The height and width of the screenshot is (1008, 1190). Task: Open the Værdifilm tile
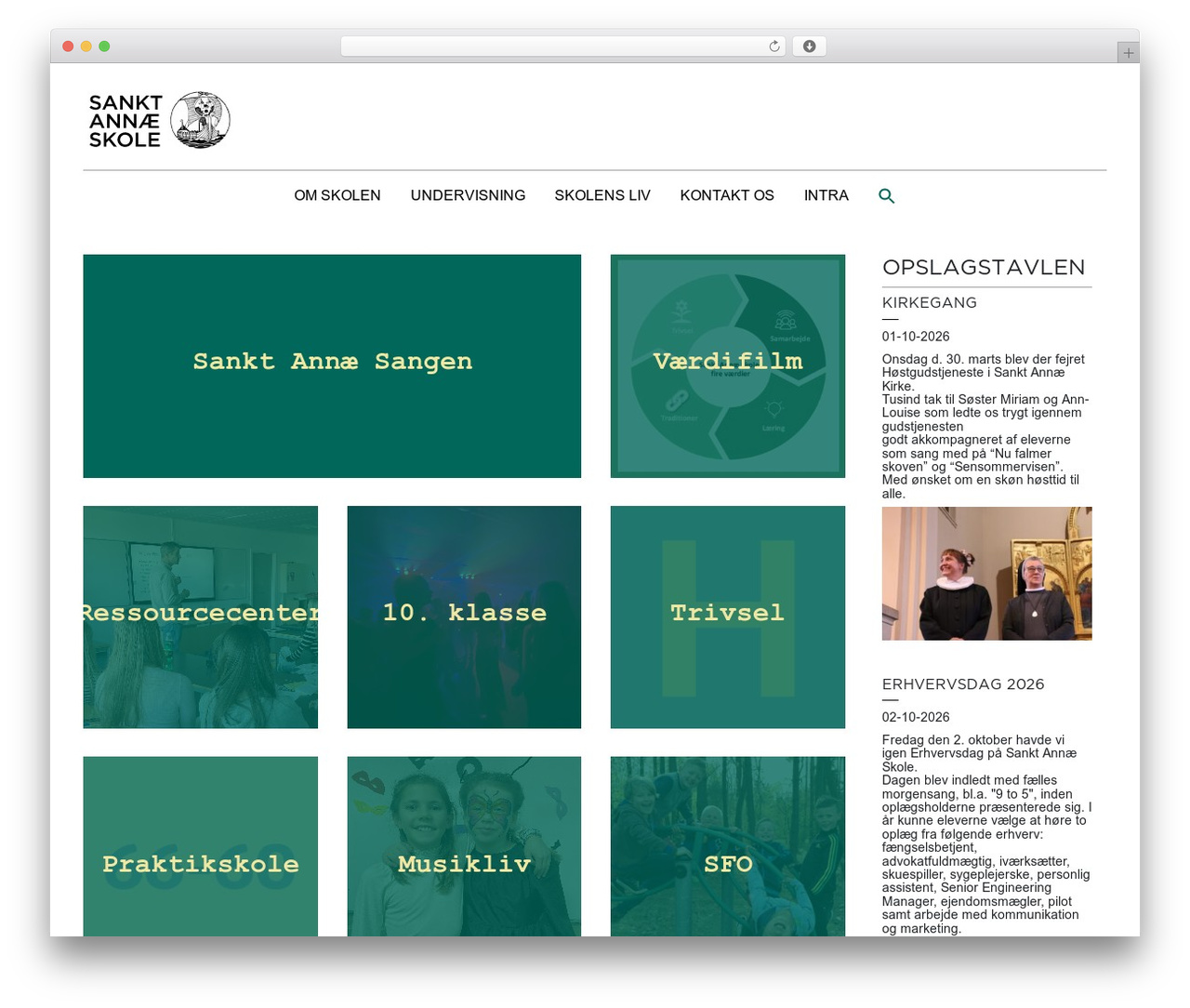728,366
